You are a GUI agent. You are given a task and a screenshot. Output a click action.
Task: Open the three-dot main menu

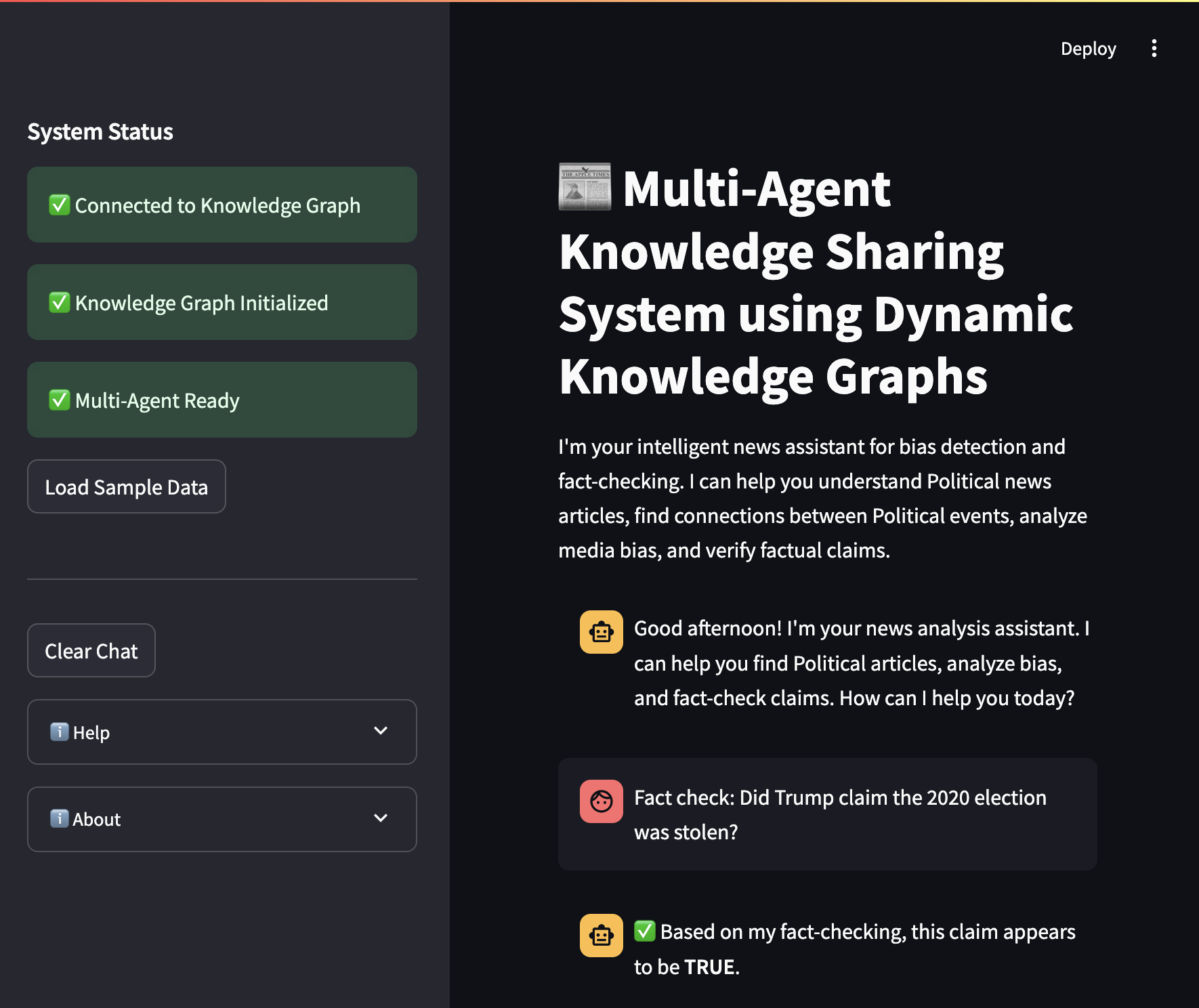[1154, 49]
